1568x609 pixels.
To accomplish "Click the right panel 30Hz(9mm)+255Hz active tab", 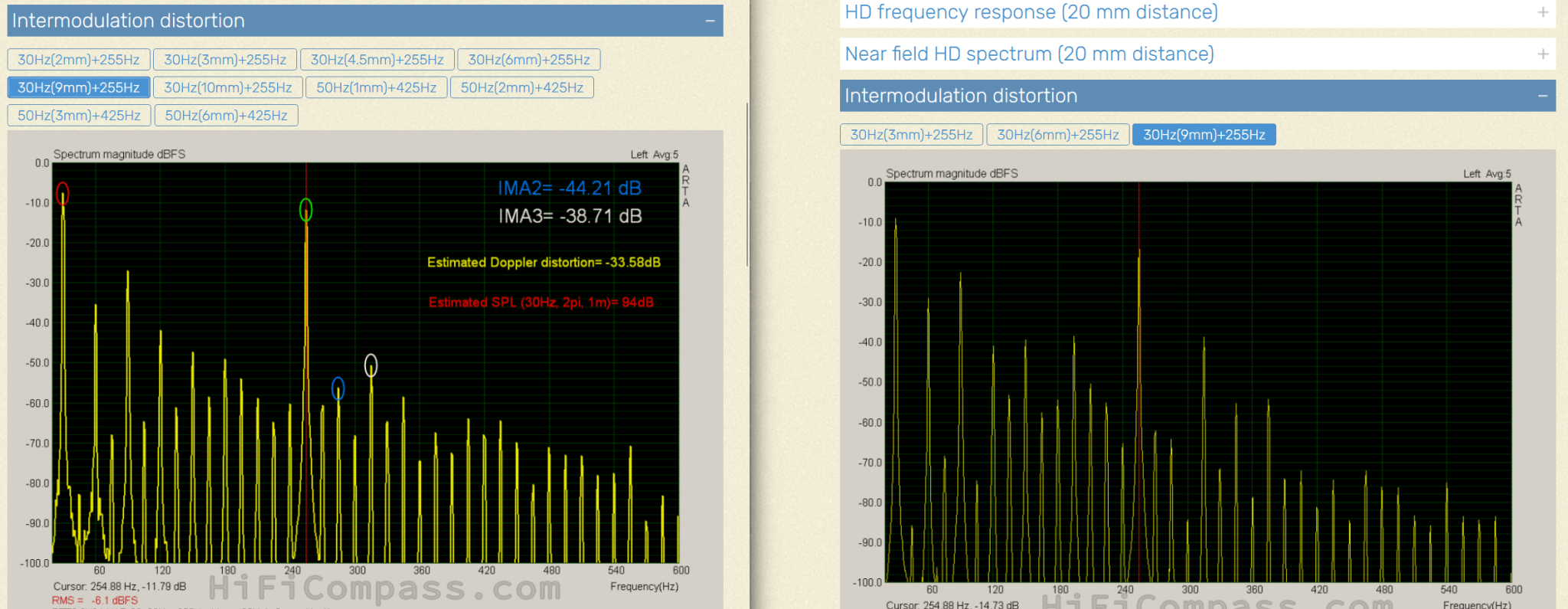I will (x=1204, y=135).
